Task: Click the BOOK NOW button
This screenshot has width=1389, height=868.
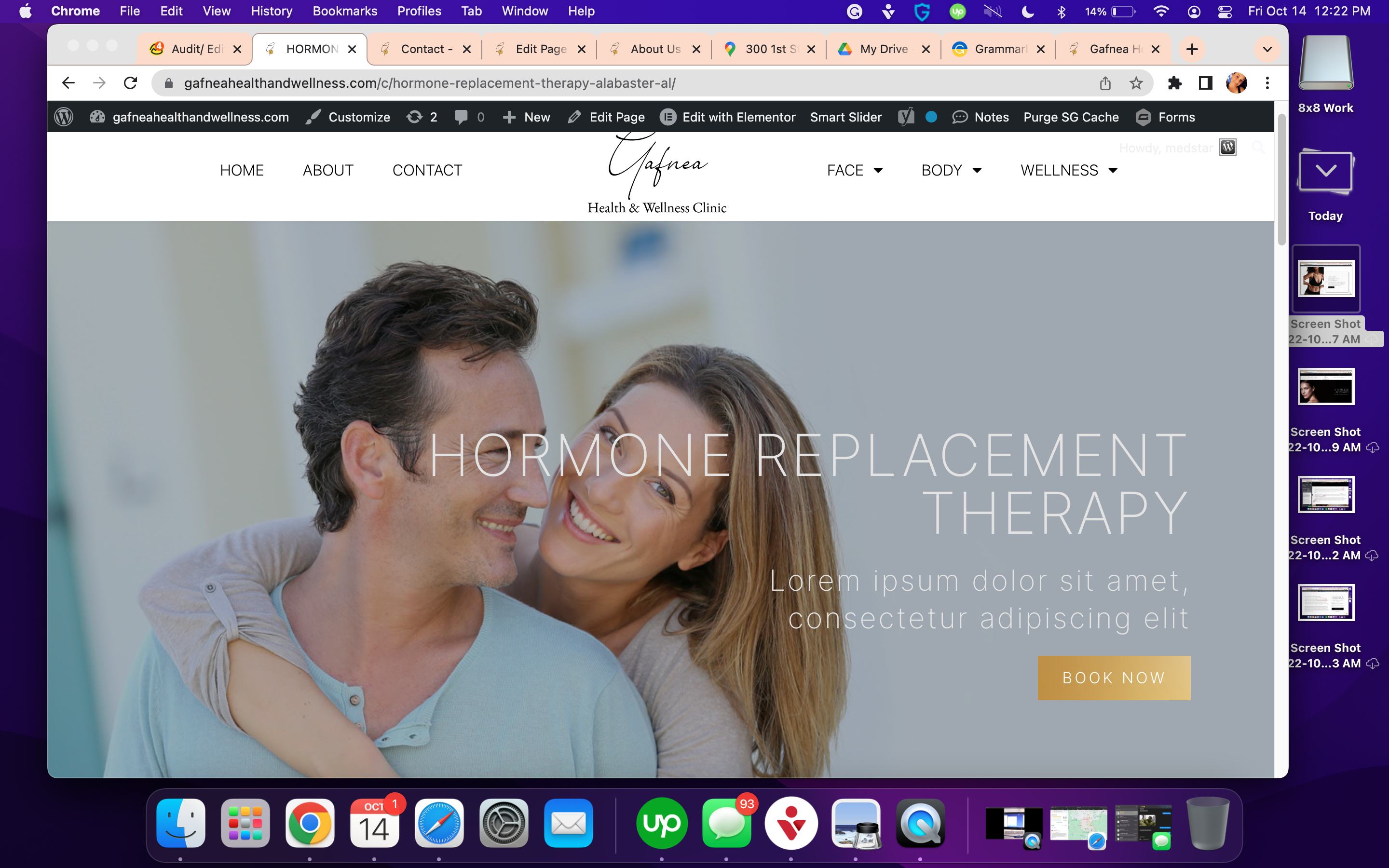Action: pos(1114,678)
